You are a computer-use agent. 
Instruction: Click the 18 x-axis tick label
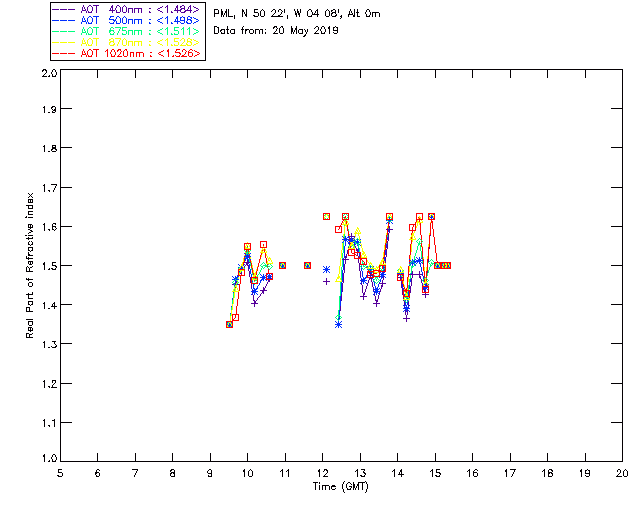pyautogui.click(x=548, y=473)
